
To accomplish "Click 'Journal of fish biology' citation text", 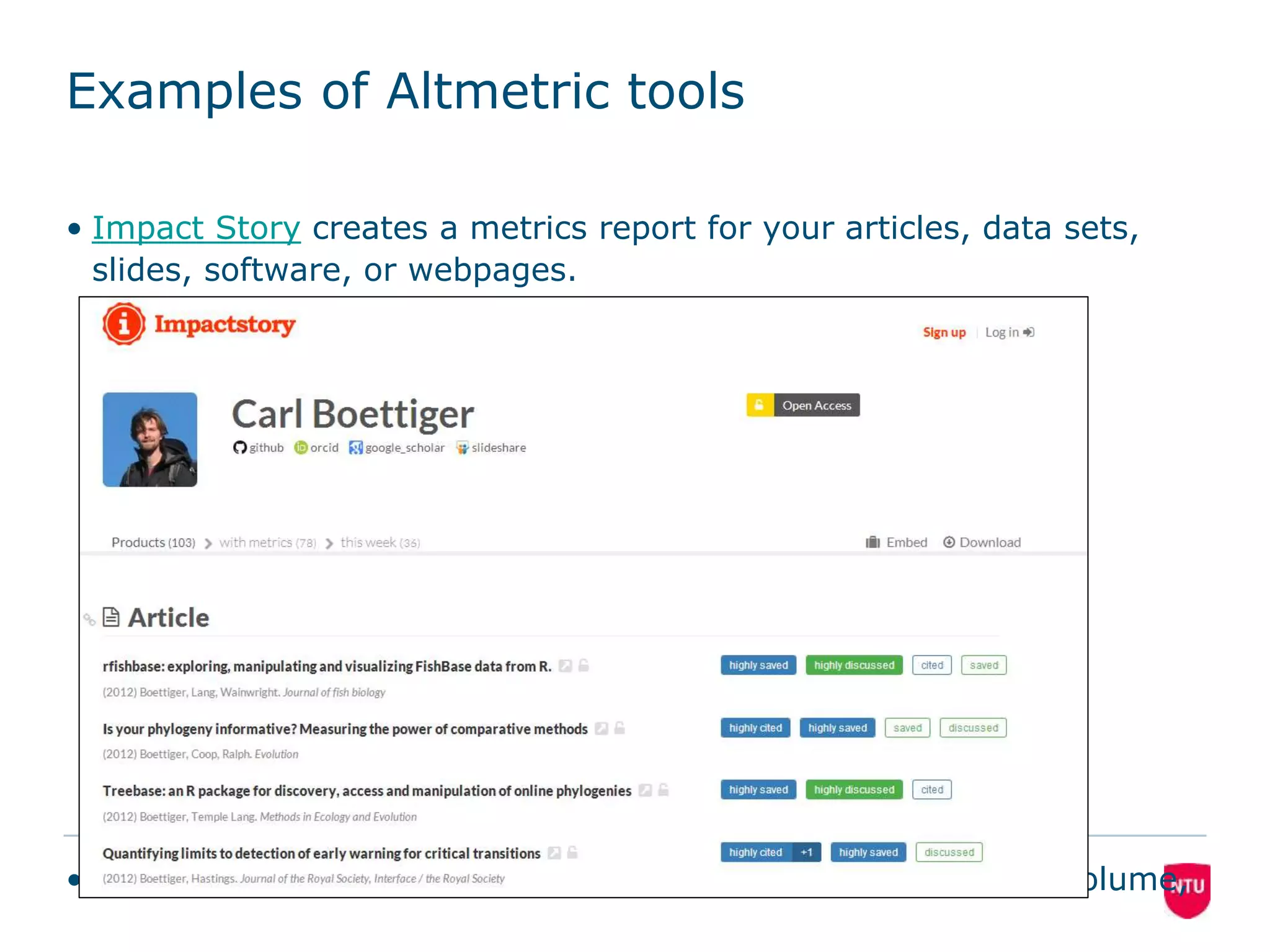I will 334,692.
